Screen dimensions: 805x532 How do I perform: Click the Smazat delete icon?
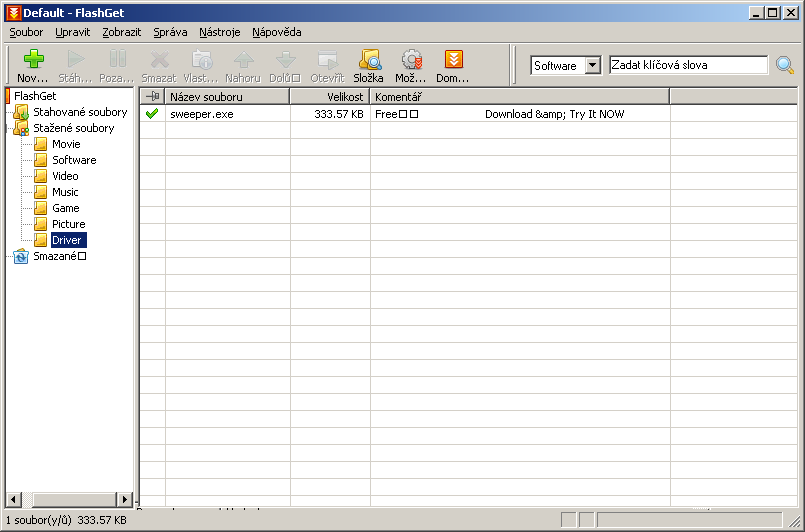[160, 59]
